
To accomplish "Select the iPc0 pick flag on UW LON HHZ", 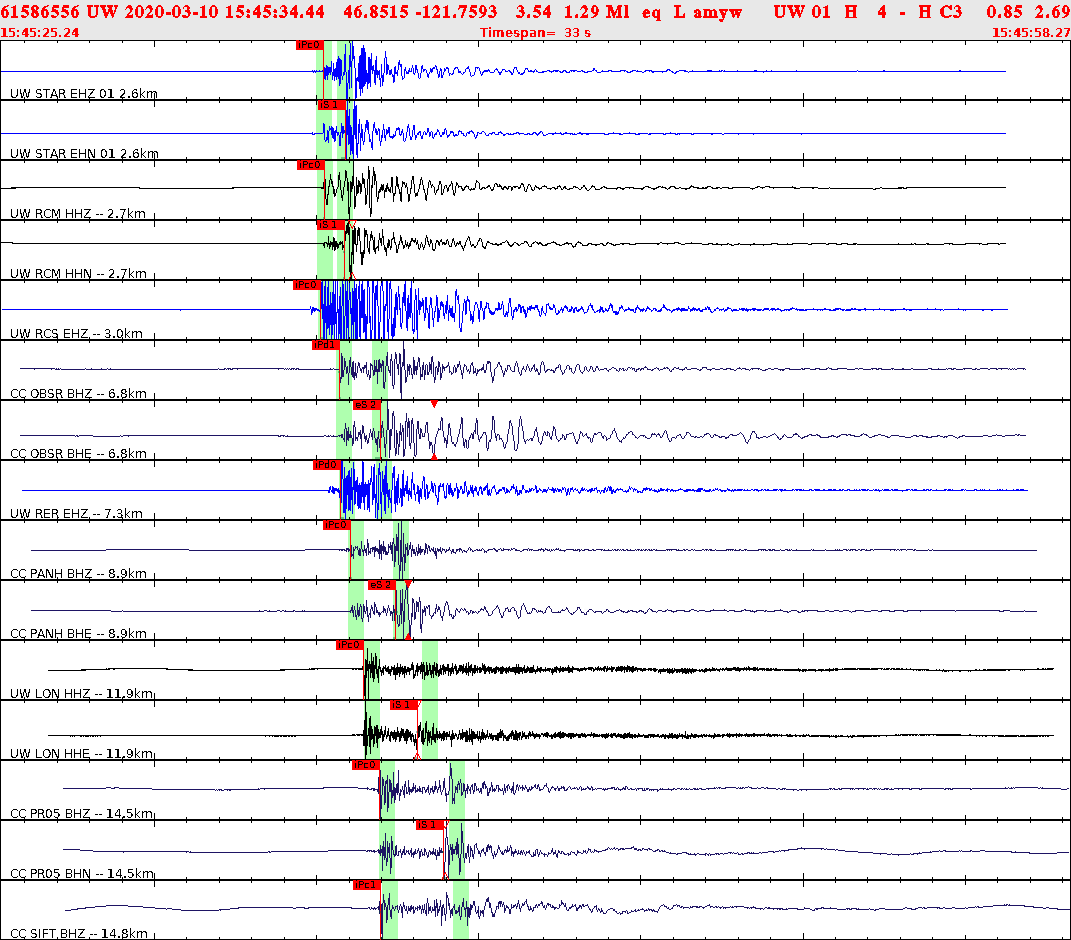I will (351, 643).
